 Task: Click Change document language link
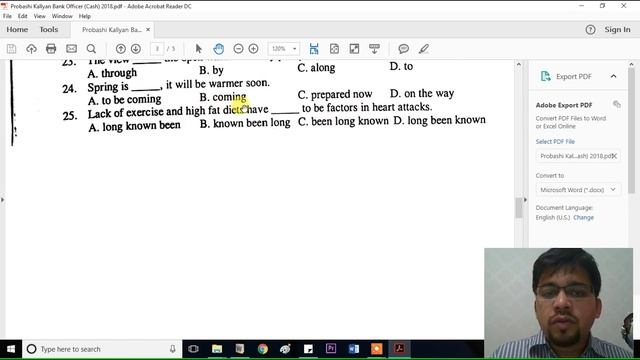pyautogui.click(x=583, y=218)
